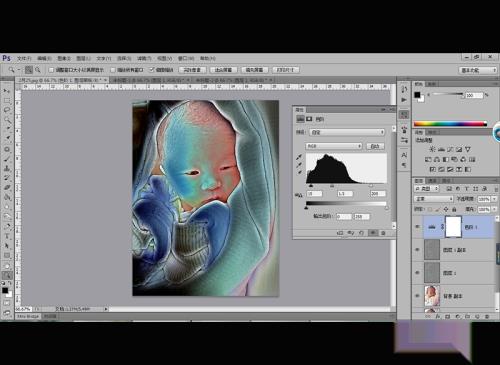Hide the Layer 1 copy layer eye

click(x=418, y=250)
